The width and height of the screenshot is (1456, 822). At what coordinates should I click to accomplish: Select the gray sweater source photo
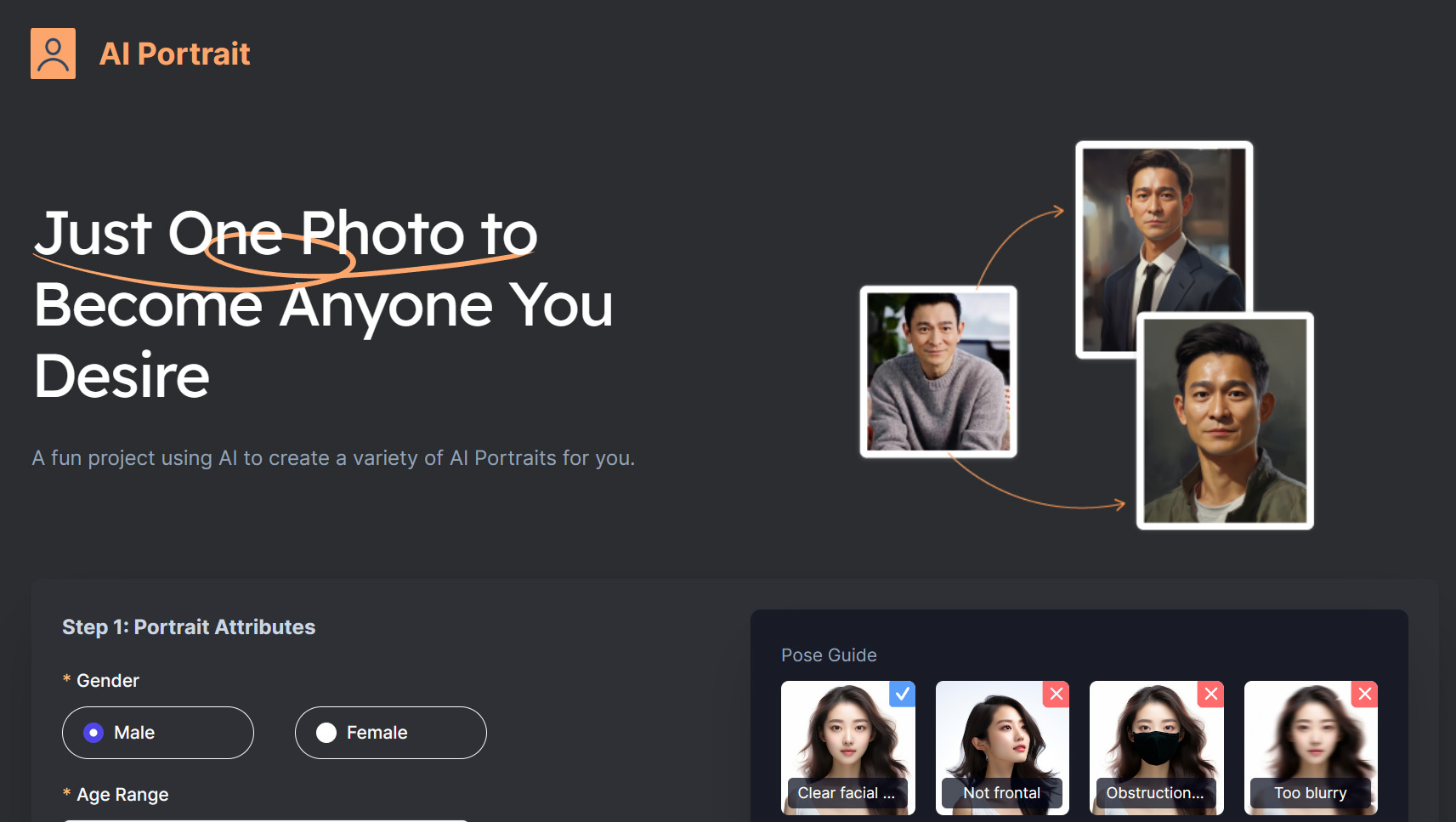pos(938,371)
